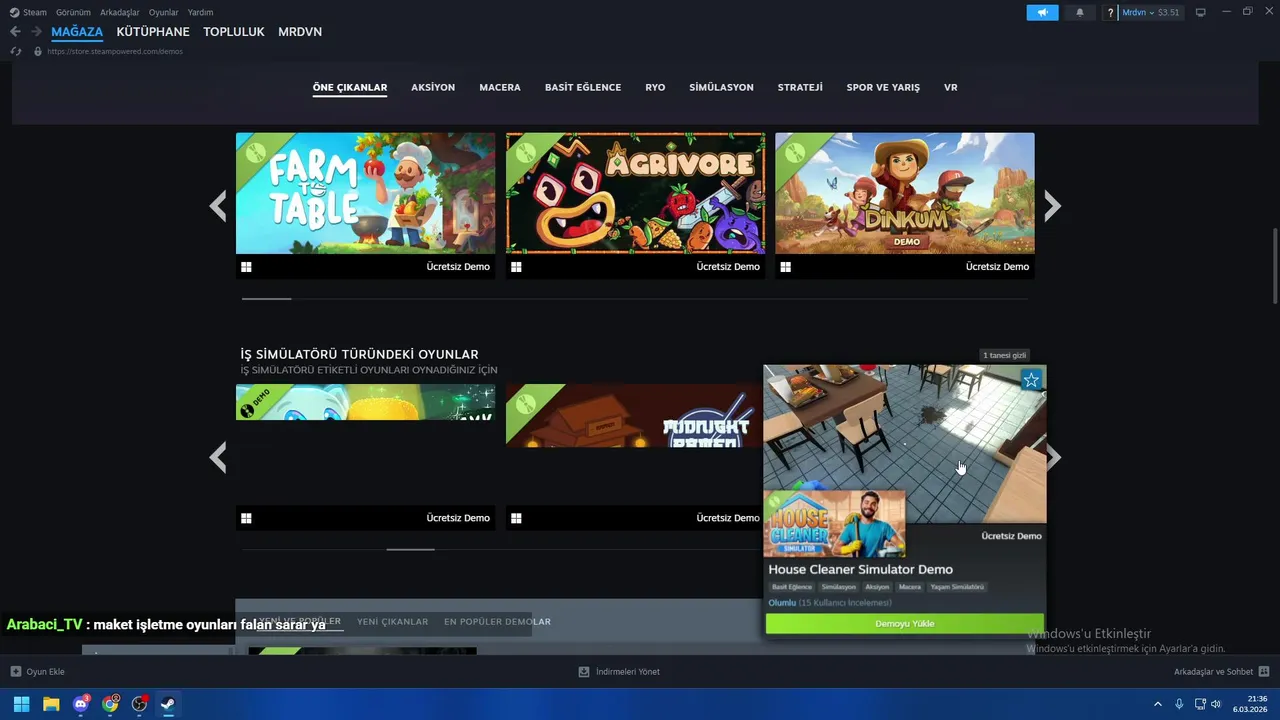This screenshot has width=1280, height=720.
Task: Open House Cleaner Simulator Demo title
Action: (x=860, y=569)
